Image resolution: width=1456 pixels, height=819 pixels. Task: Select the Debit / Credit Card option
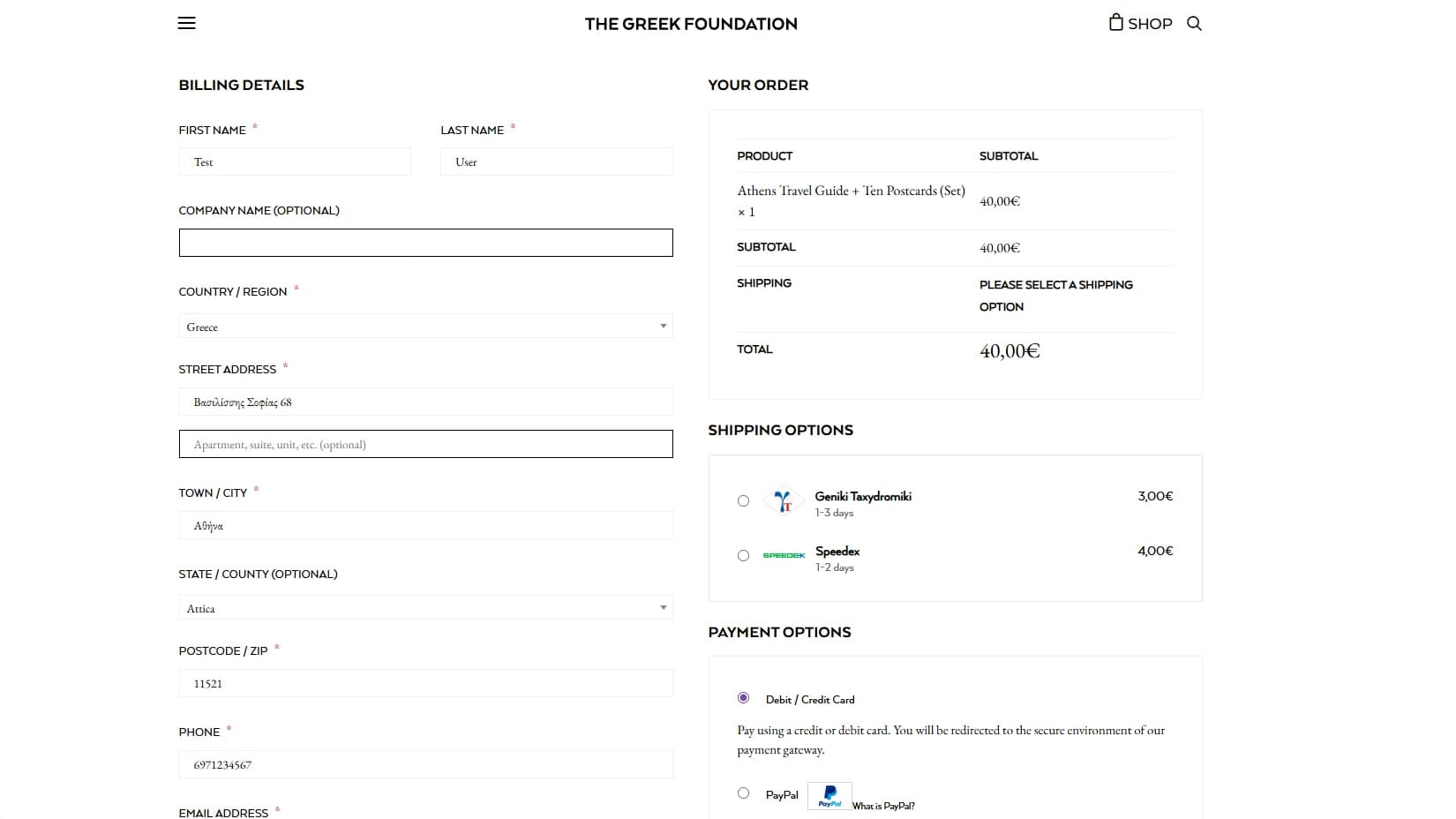743,697
